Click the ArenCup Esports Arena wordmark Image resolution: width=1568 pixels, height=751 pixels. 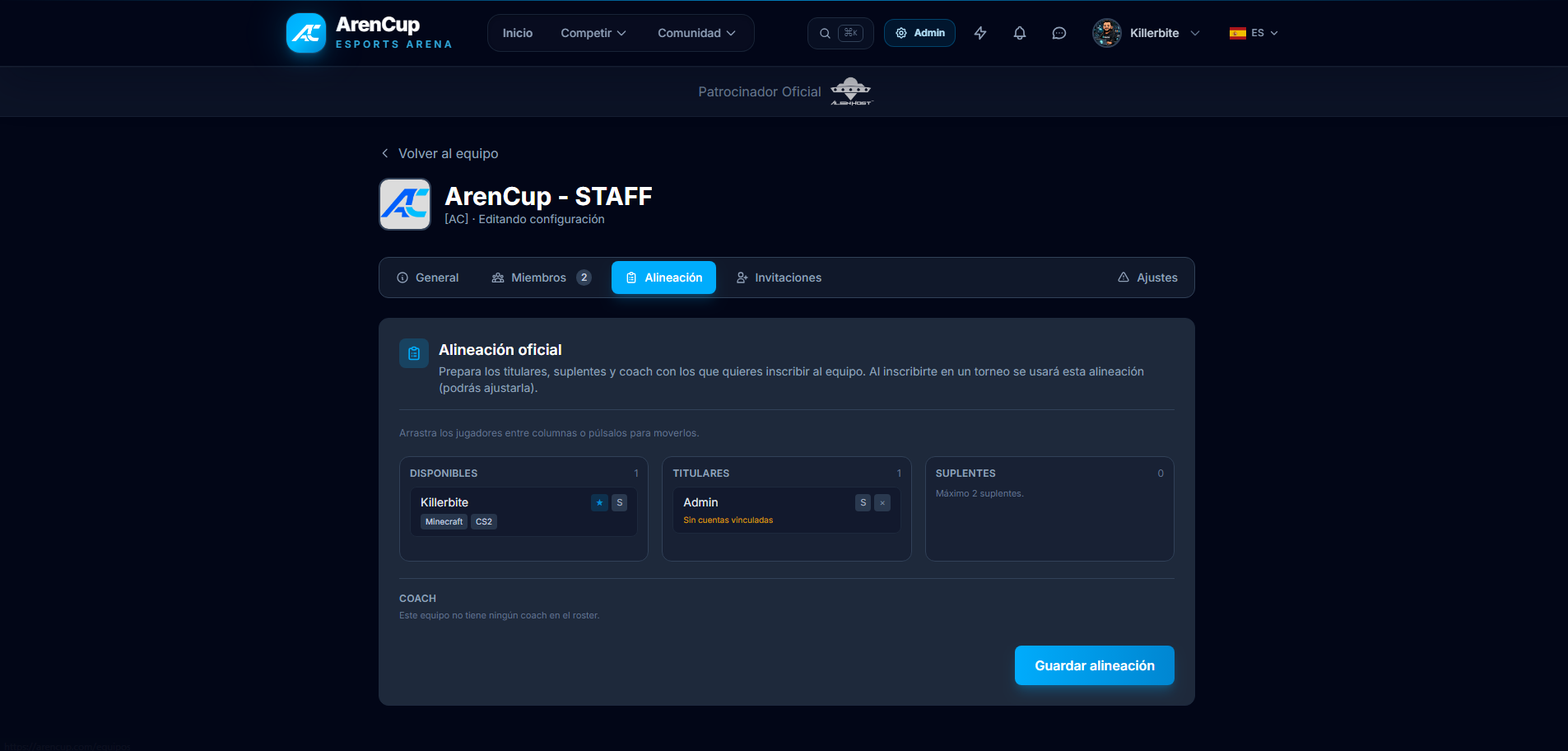[x=394, y=33]
